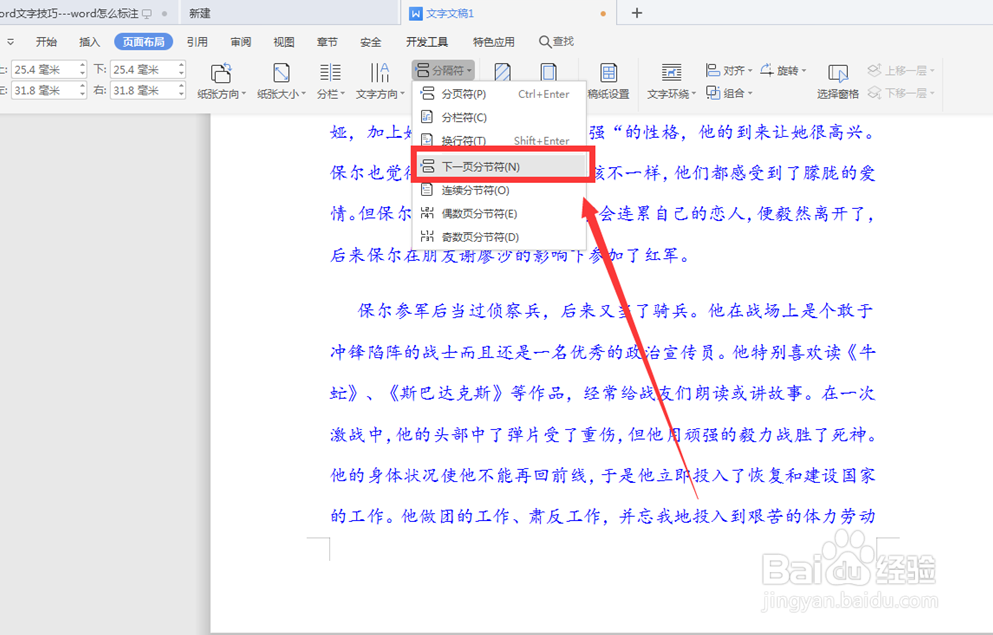
Task: Open the 特色应用 ribbon tab
Action: coord(493,42)
